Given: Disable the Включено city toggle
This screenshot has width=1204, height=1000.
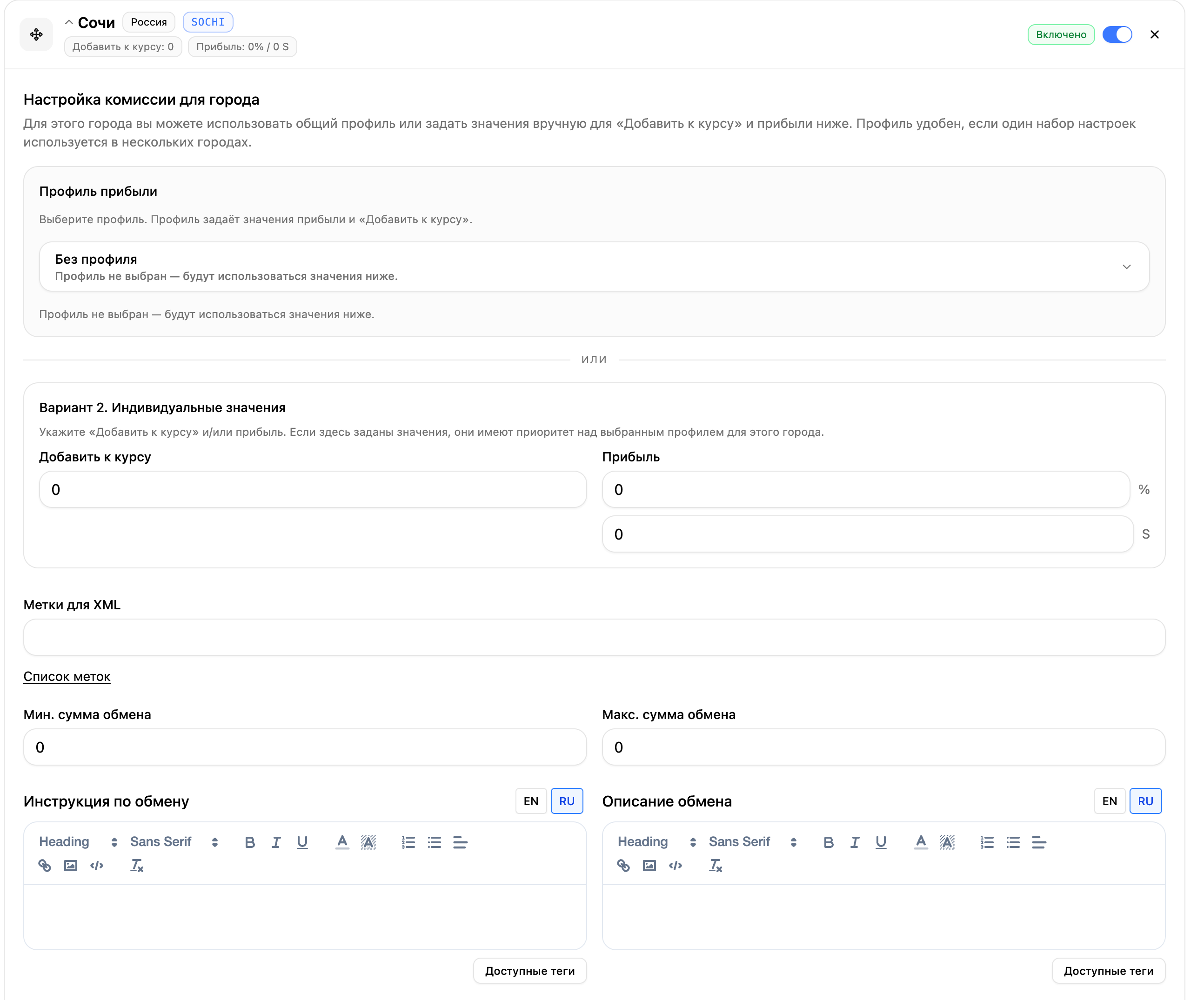Looking at the screenshot, I should point(1117,34).
